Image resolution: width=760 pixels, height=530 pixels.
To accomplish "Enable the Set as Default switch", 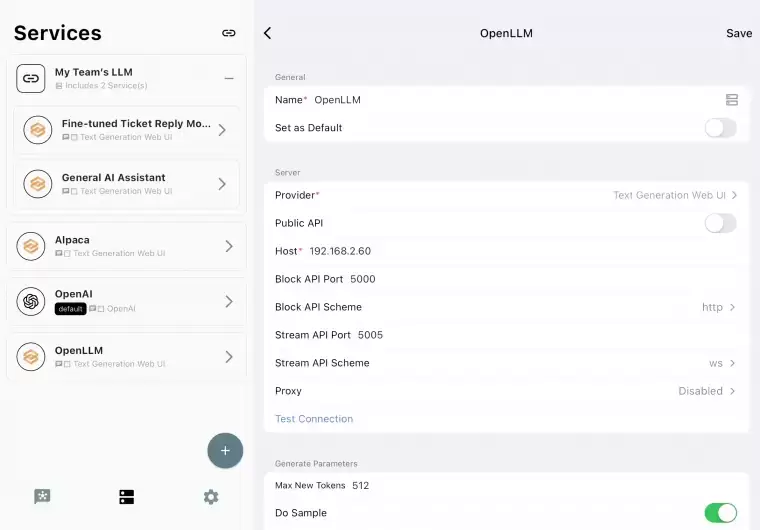I will coord(720,128).
